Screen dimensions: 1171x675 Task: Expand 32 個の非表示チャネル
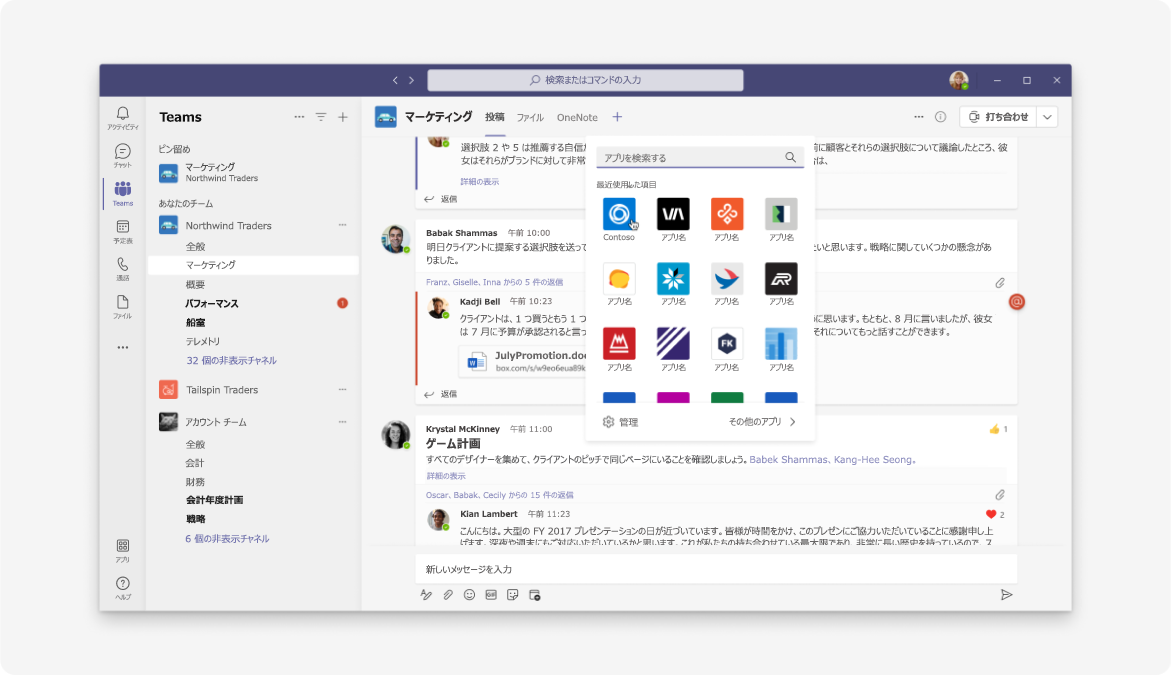point(232,360)
